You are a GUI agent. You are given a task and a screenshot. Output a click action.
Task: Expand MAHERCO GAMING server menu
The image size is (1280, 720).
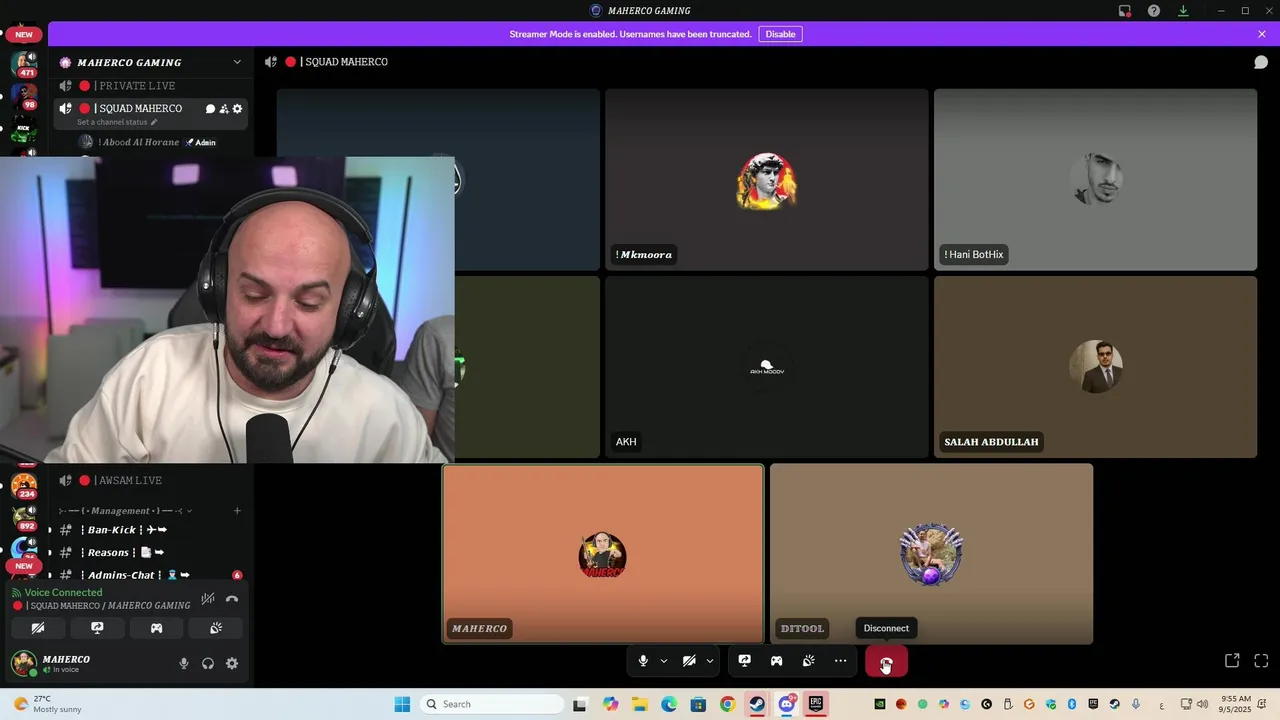click(237, 62)
